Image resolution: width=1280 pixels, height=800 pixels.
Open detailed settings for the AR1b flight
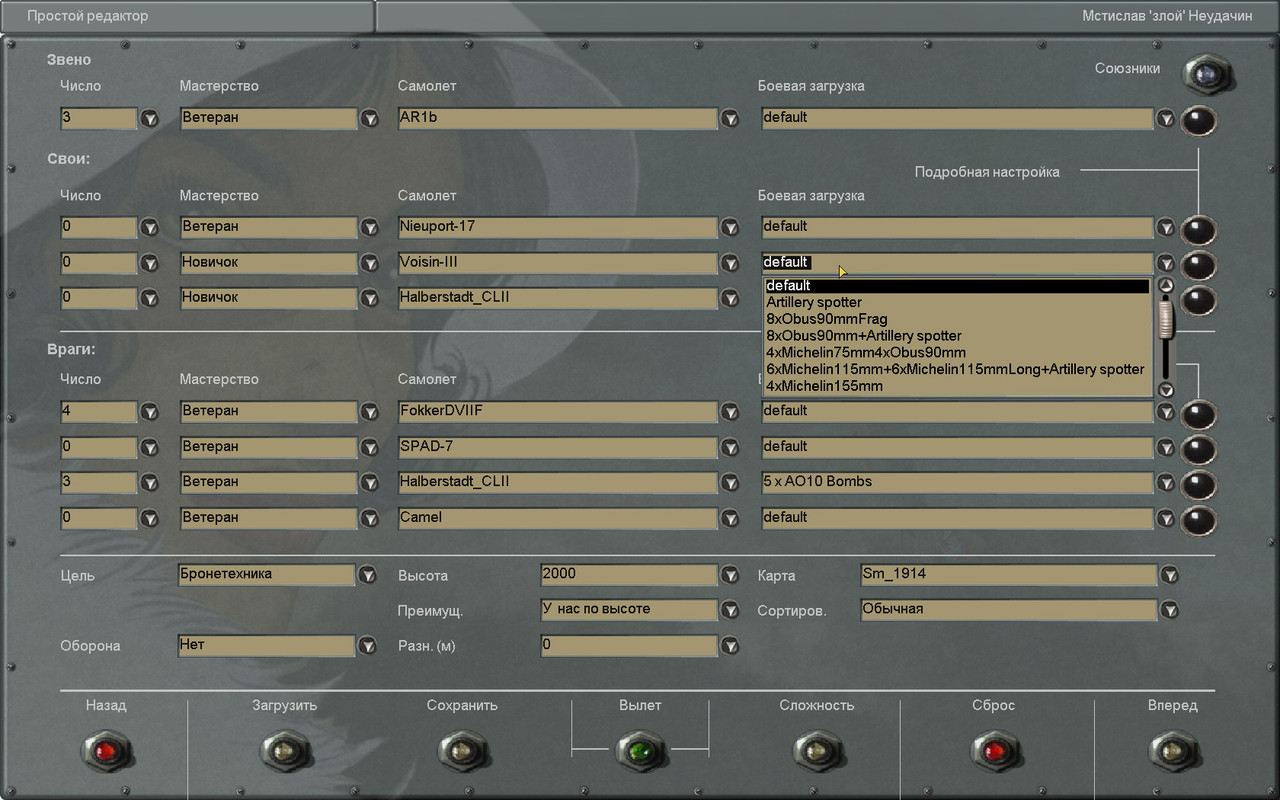tap(1199, 121)
